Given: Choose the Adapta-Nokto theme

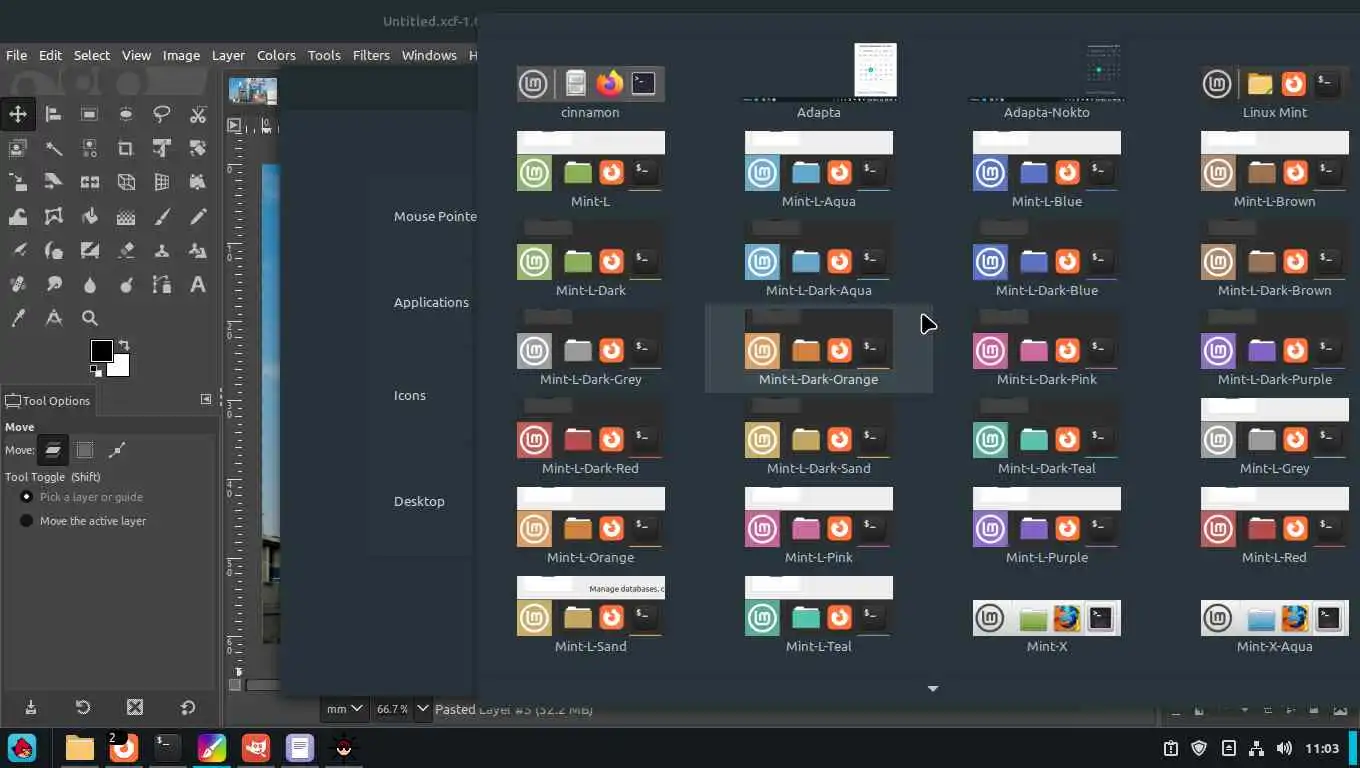Looking at the screenshot, I should click(x=1046, y=81).
